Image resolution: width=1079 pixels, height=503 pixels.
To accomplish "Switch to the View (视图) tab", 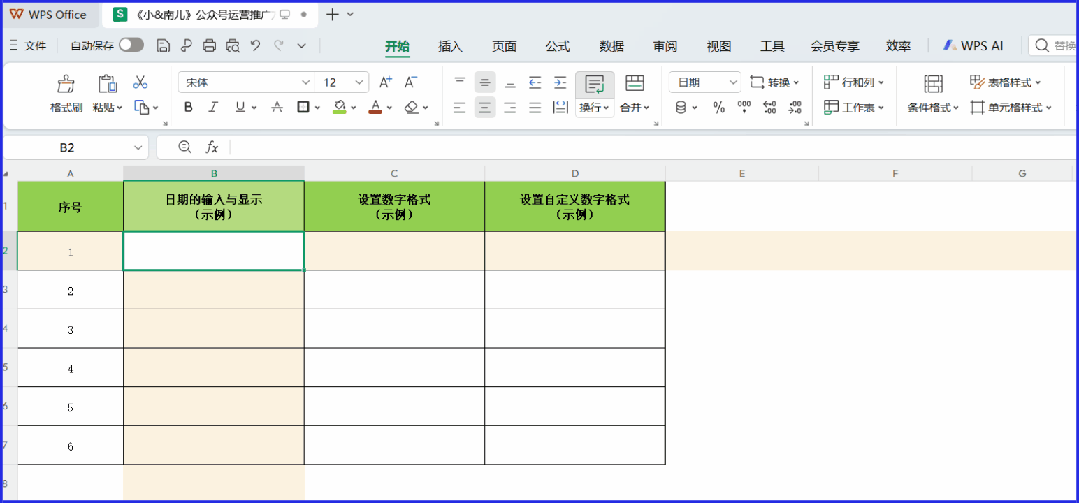I will pyautogui.click(x=719, y=46).
